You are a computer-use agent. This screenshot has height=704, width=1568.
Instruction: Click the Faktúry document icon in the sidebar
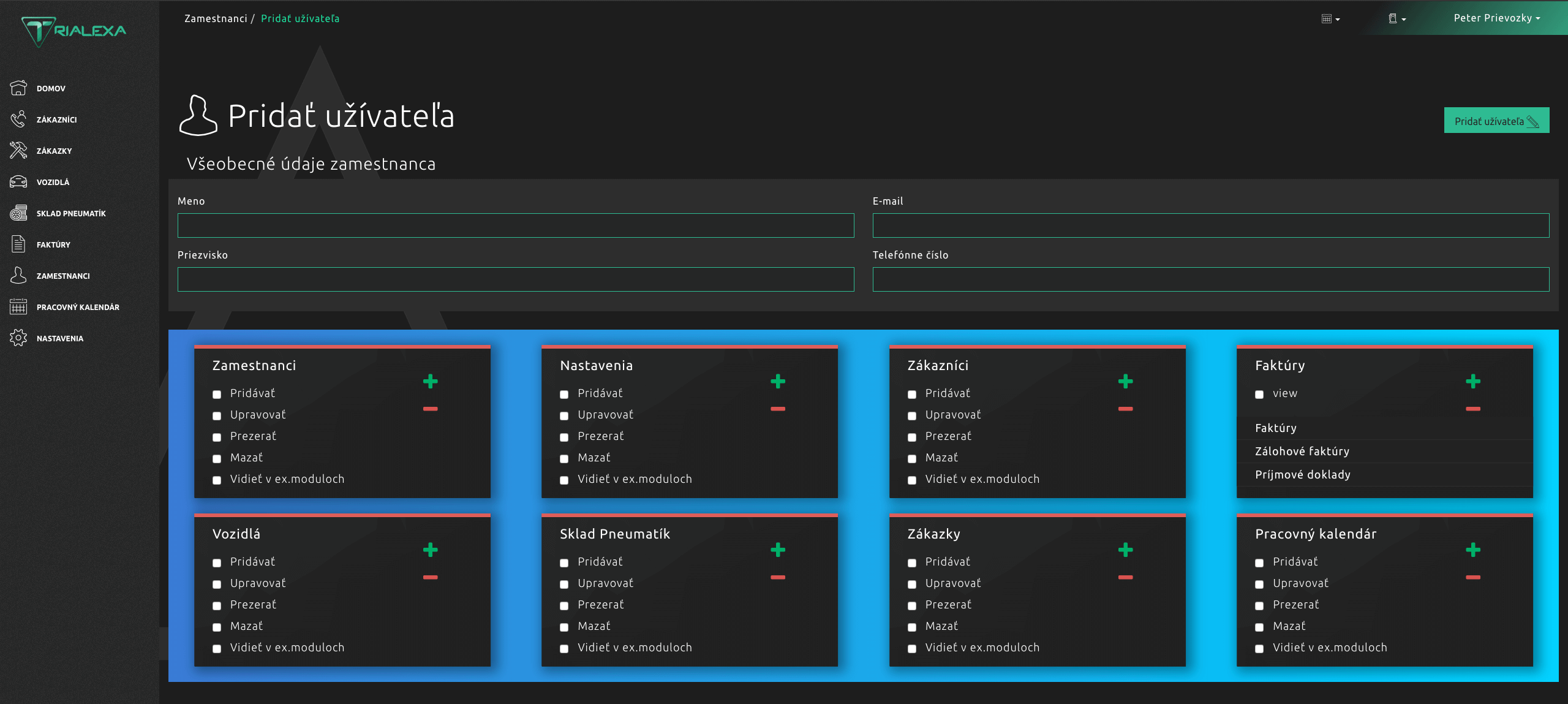point(18,244)
